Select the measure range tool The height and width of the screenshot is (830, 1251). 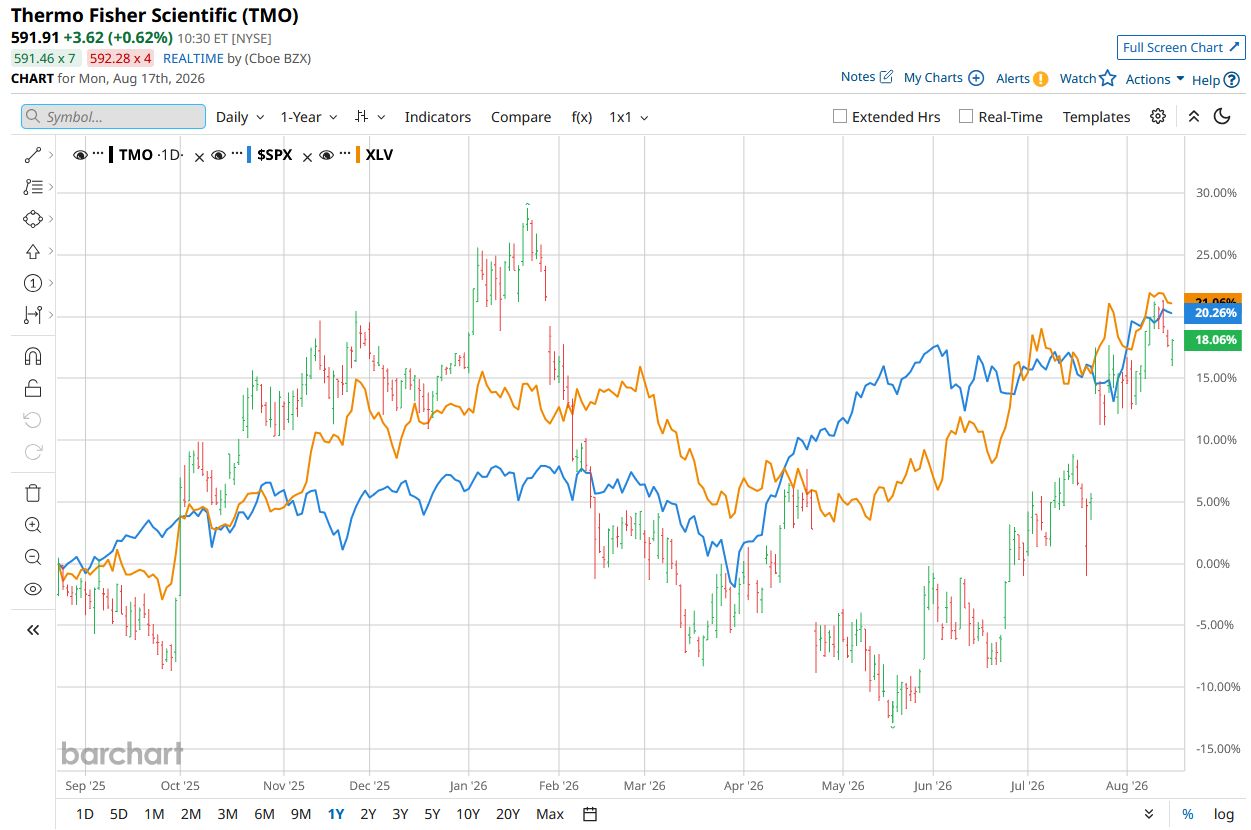[33, 315]
